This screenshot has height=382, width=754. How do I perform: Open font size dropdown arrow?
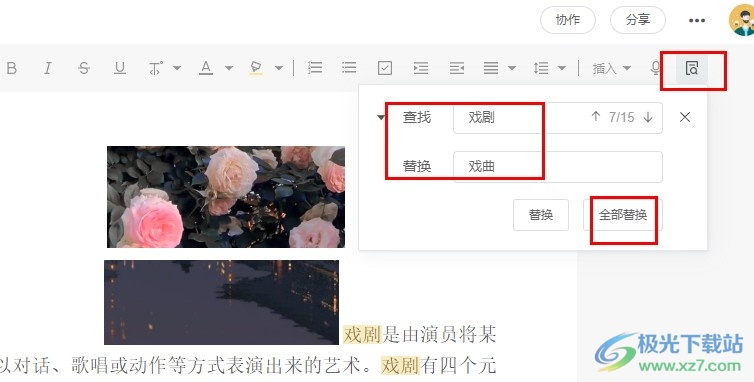tap(176, 68)
